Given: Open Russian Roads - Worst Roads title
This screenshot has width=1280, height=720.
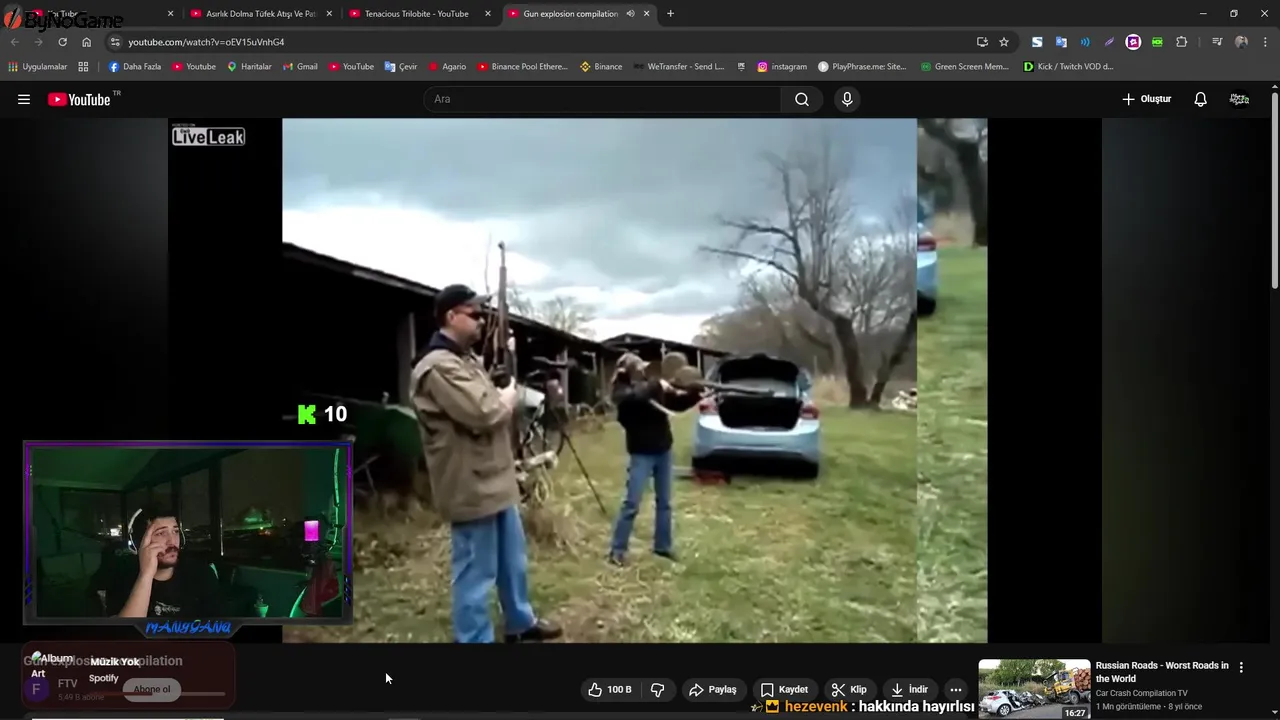Looking at the screenshot, I should (x=1162, y=672).
